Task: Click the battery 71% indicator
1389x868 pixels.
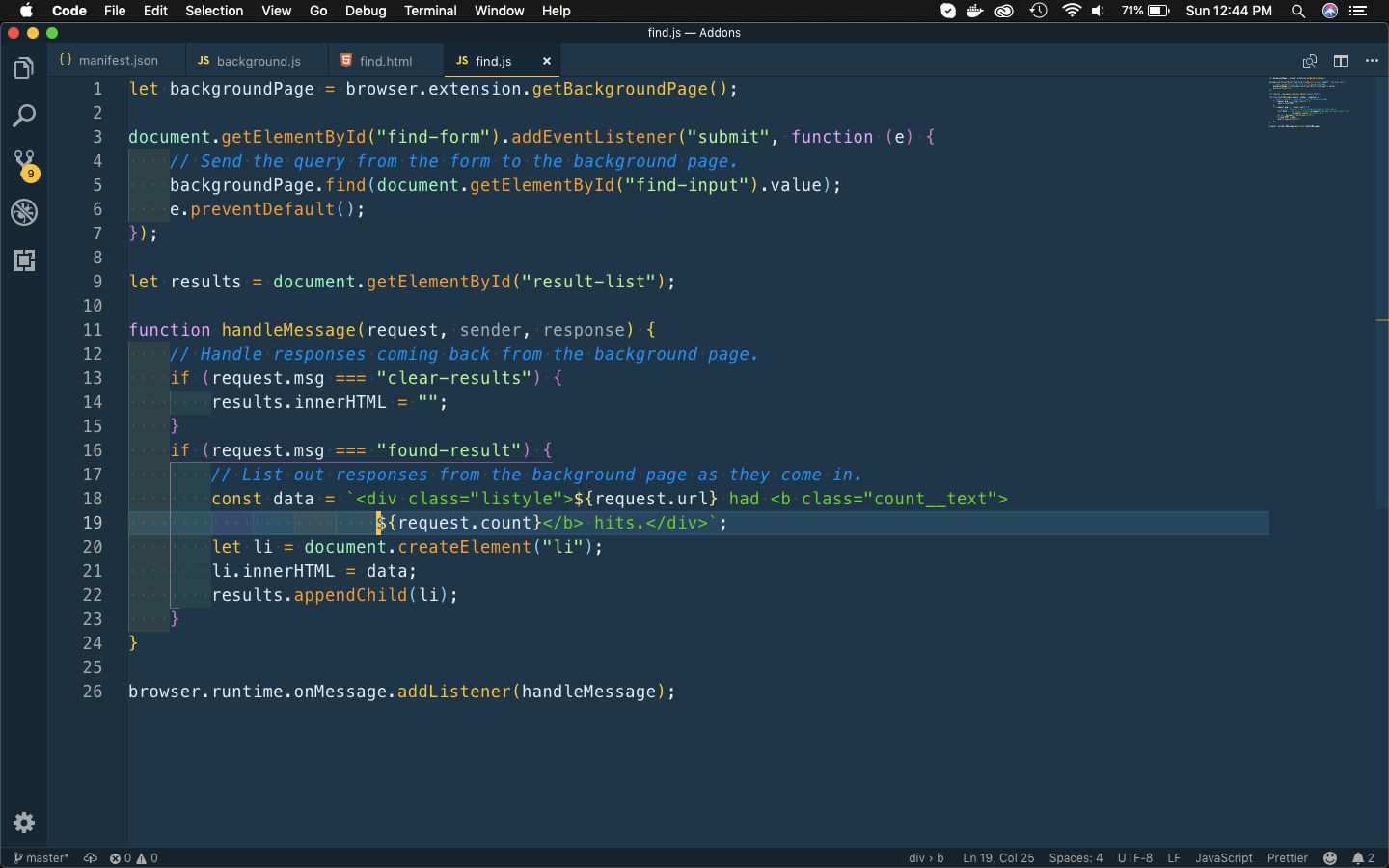Action: [x=1145, y=11]
